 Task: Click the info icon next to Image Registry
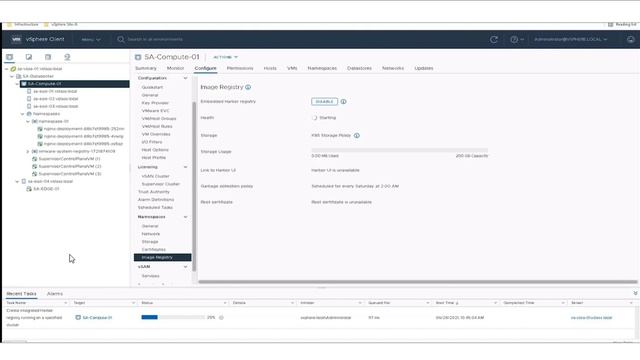pyautogui.click(x=248, y=87)
